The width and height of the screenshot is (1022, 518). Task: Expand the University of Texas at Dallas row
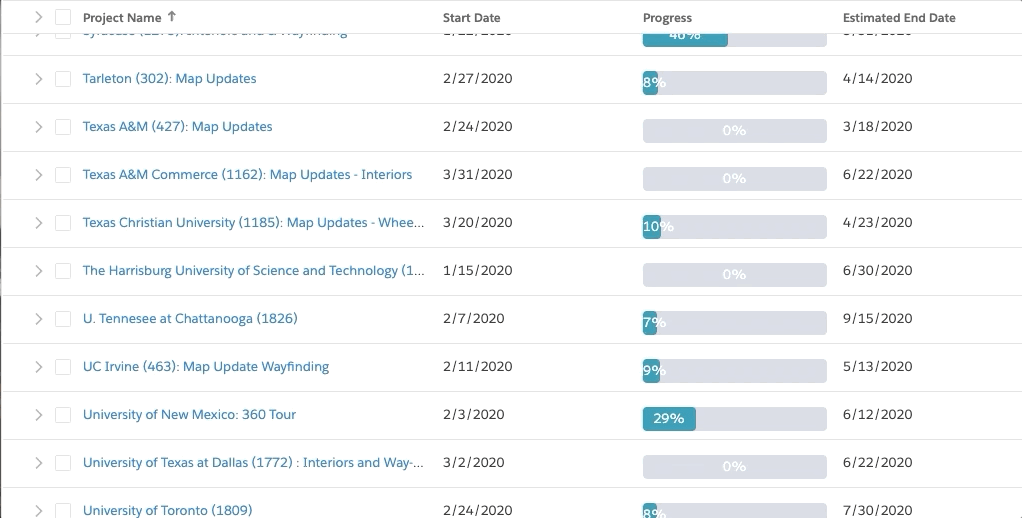[x=38, y=463]
